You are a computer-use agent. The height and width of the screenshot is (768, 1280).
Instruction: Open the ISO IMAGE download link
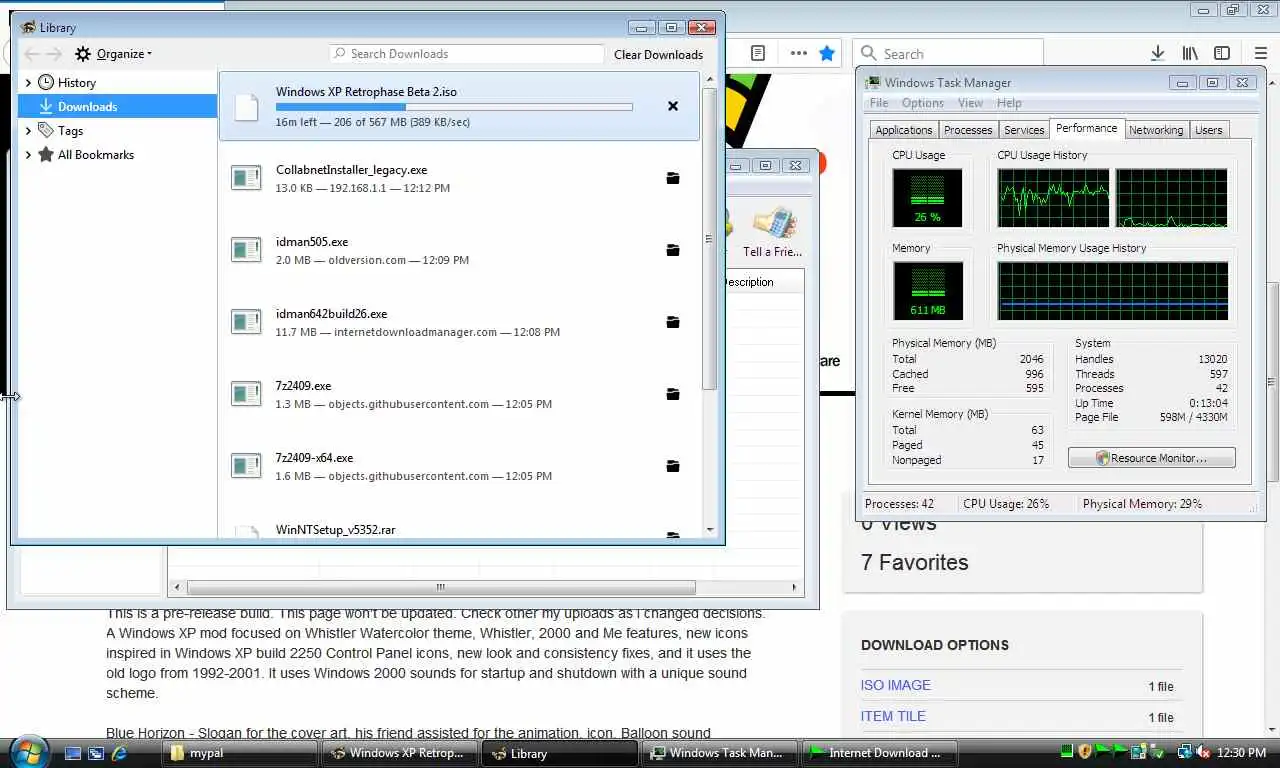click(x=895, y=685)
